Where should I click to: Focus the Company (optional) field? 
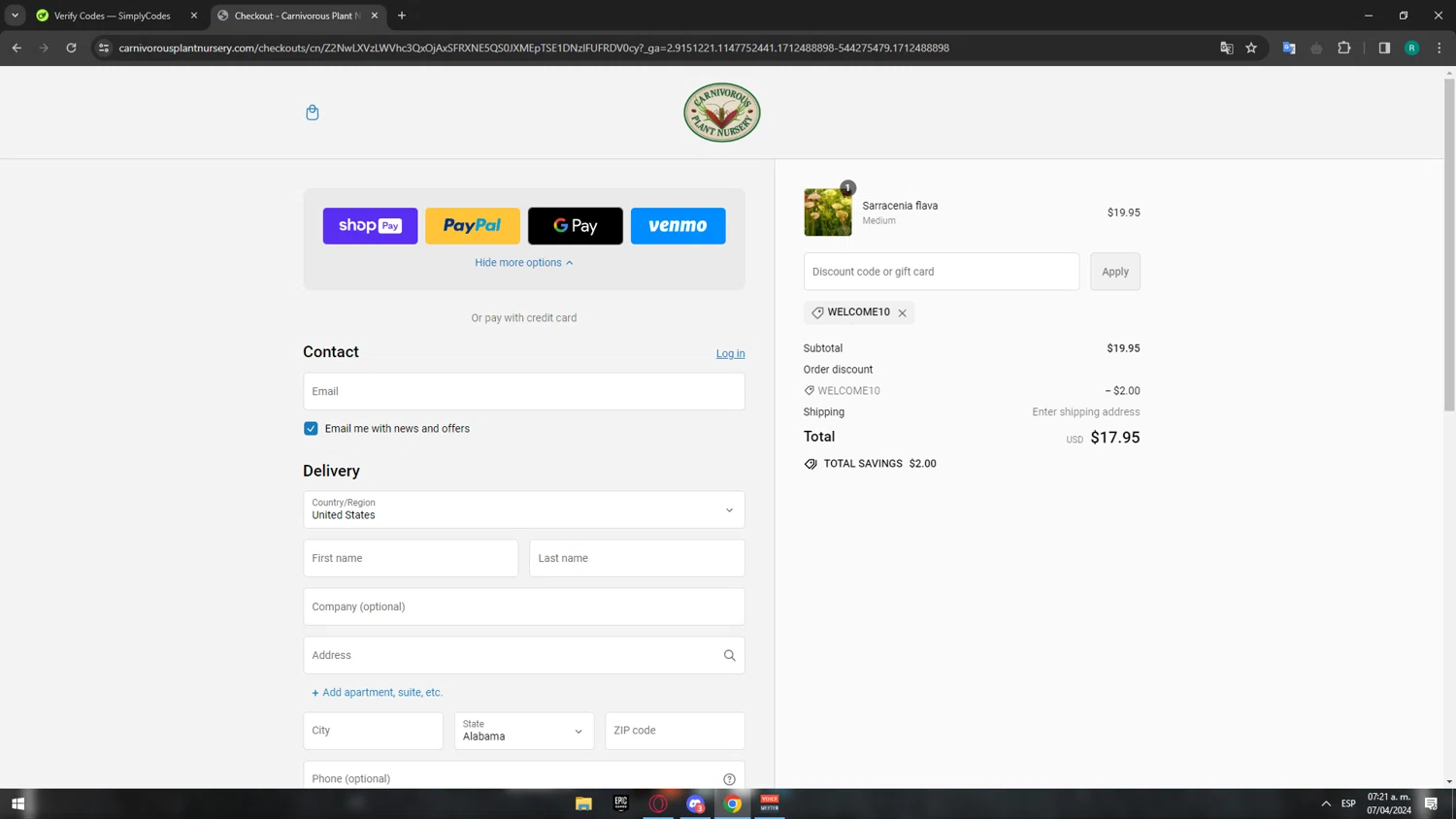524,606
